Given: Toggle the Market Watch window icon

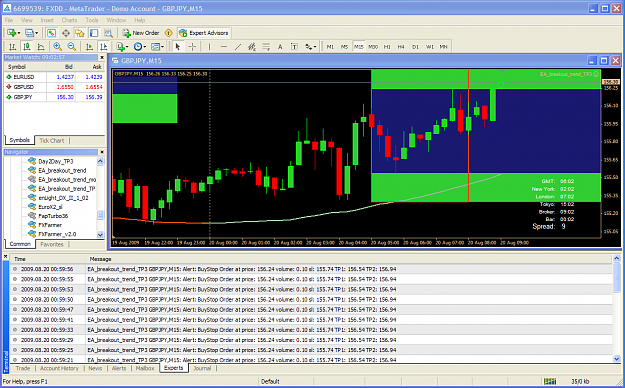Looking at the screenshot, I should (x=51, y=33).
